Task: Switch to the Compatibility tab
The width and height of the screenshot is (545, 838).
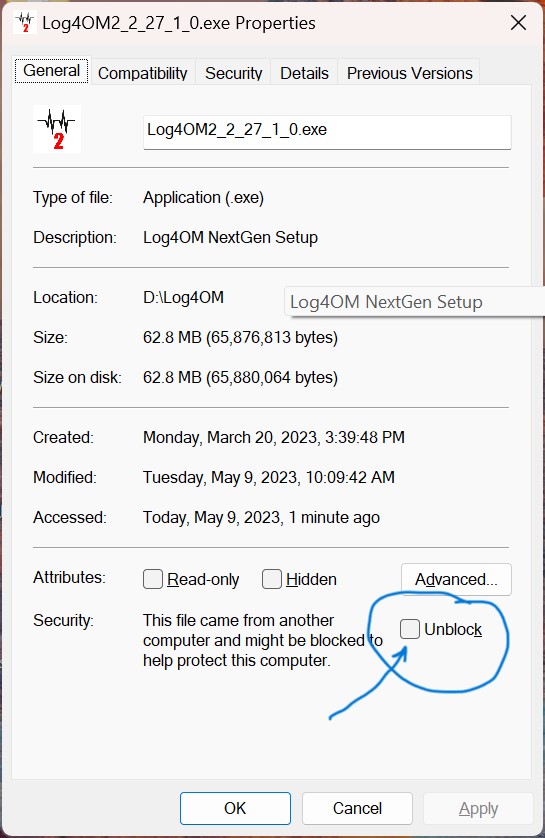Action: (x=143, y=73)
